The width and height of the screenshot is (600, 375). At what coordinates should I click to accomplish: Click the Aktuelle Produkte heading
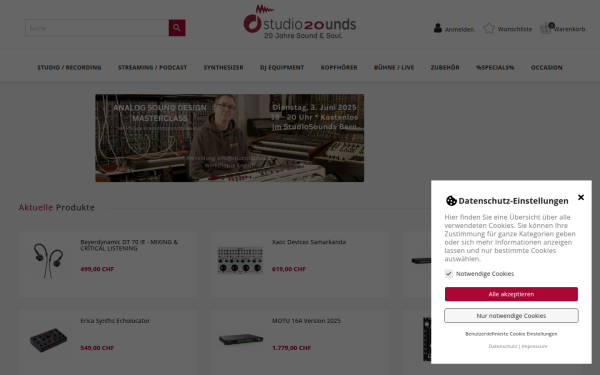click(57, 207)
